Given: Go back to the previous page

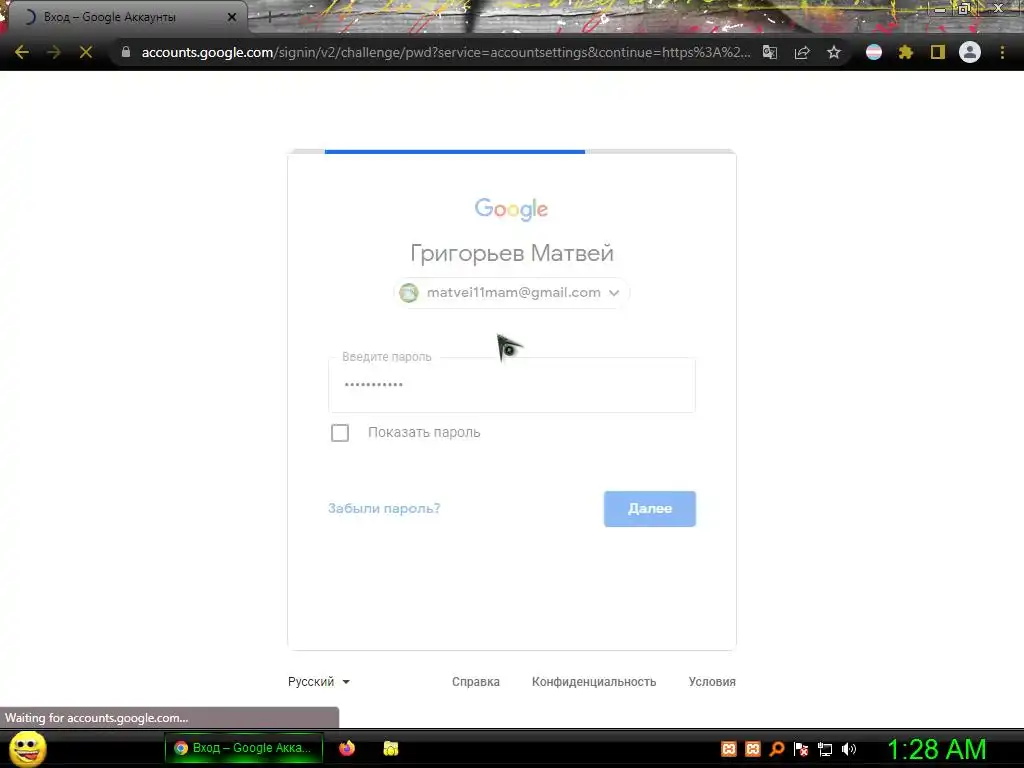Looking at the screenshot, I should point(22,52).
